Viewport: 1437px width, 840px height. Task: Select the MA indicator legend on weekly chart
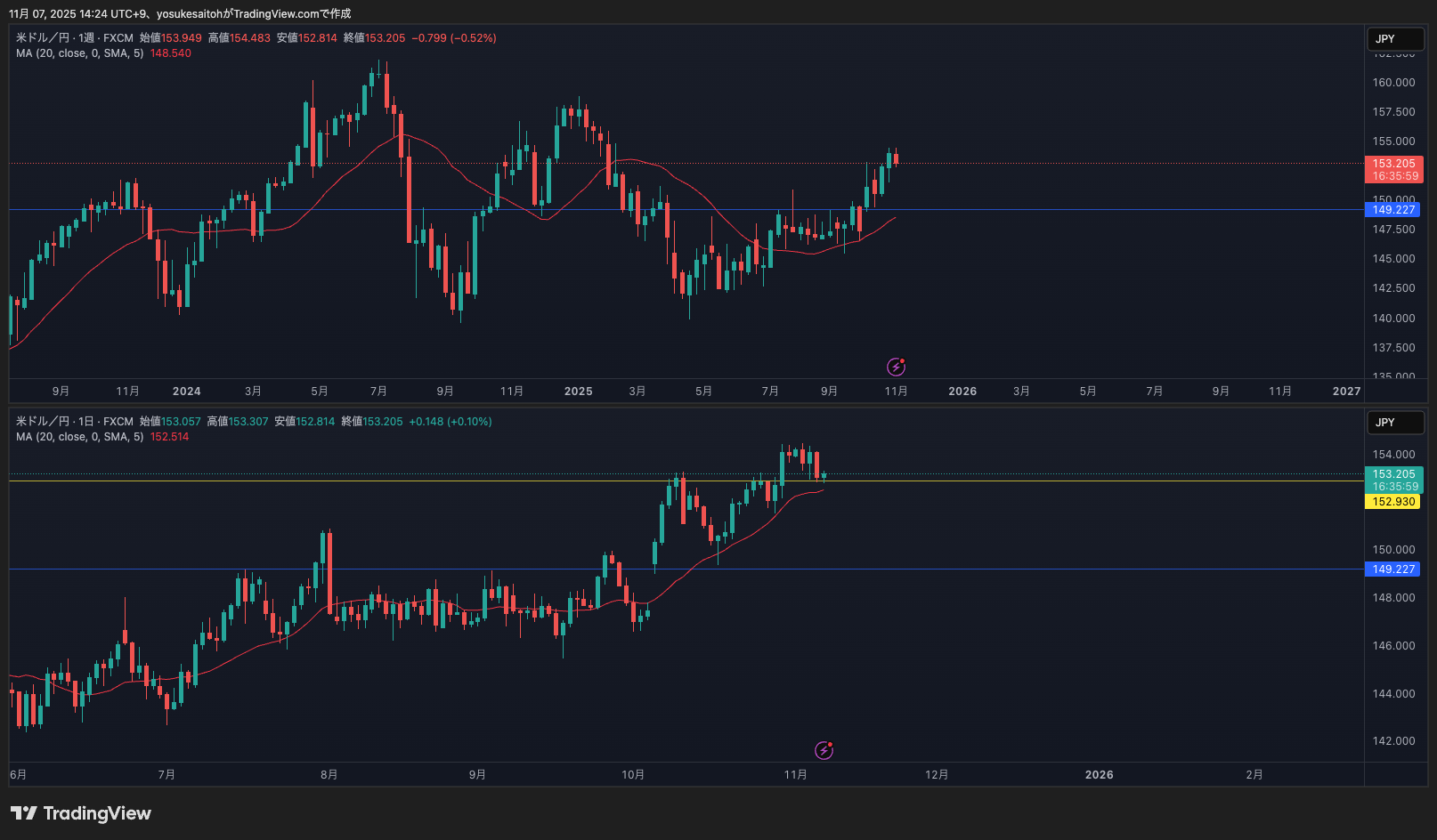79,53
